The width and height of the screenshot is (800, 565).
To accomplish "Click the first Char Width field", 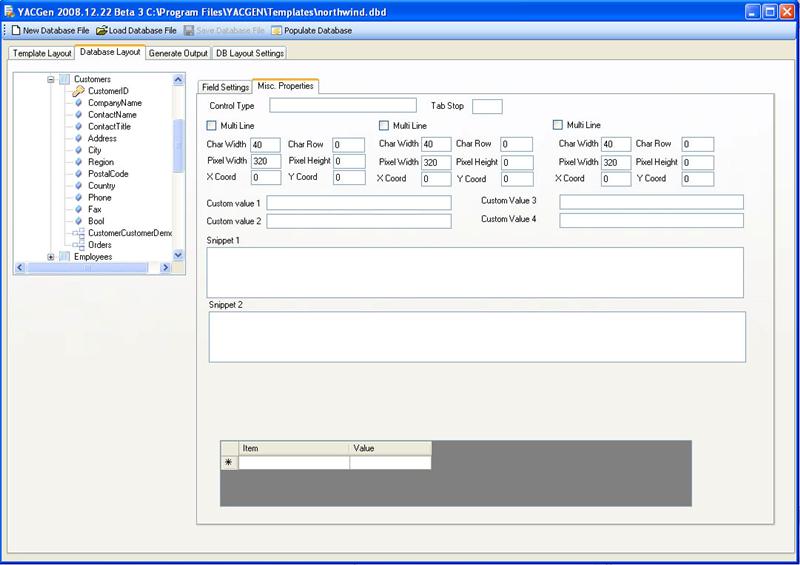I will [x=265, y=144].
